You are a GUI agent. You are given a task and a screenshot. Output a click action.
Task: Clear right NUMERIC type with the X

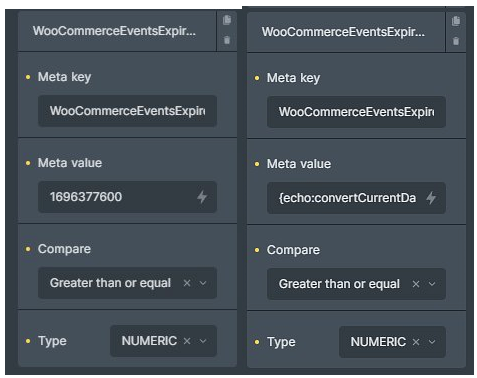(x=416, y=342)
